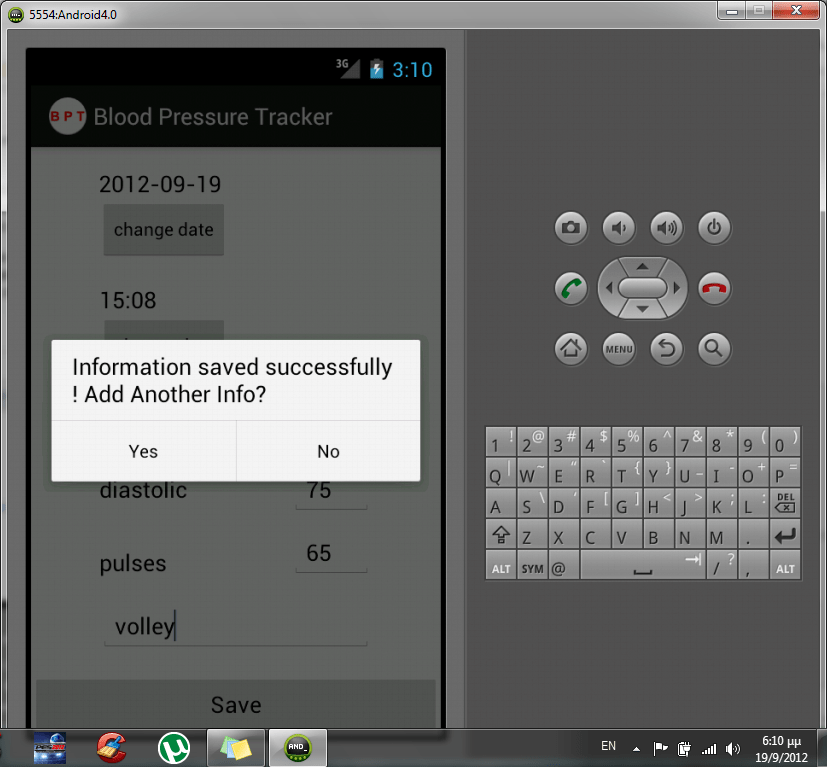This screenshot has height=767, width=827.
Task: Click the volley notes text field
Action: (x=236, y=626)
